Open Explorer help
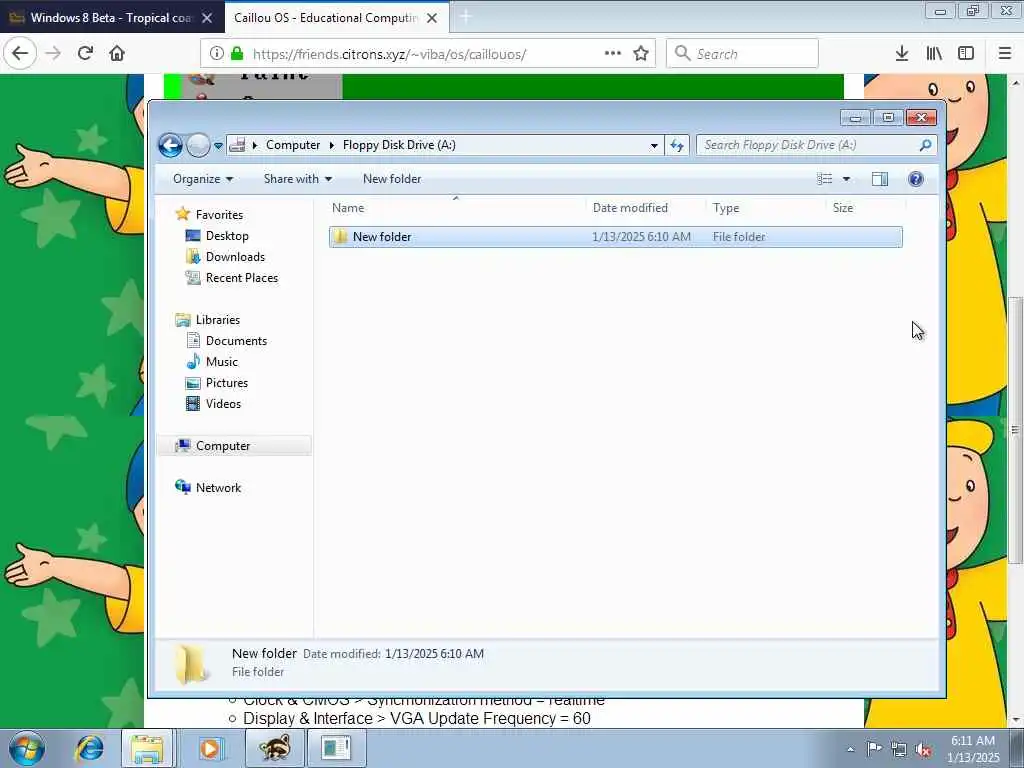Viewport: 1024px width, 768px height. [916, 179]
